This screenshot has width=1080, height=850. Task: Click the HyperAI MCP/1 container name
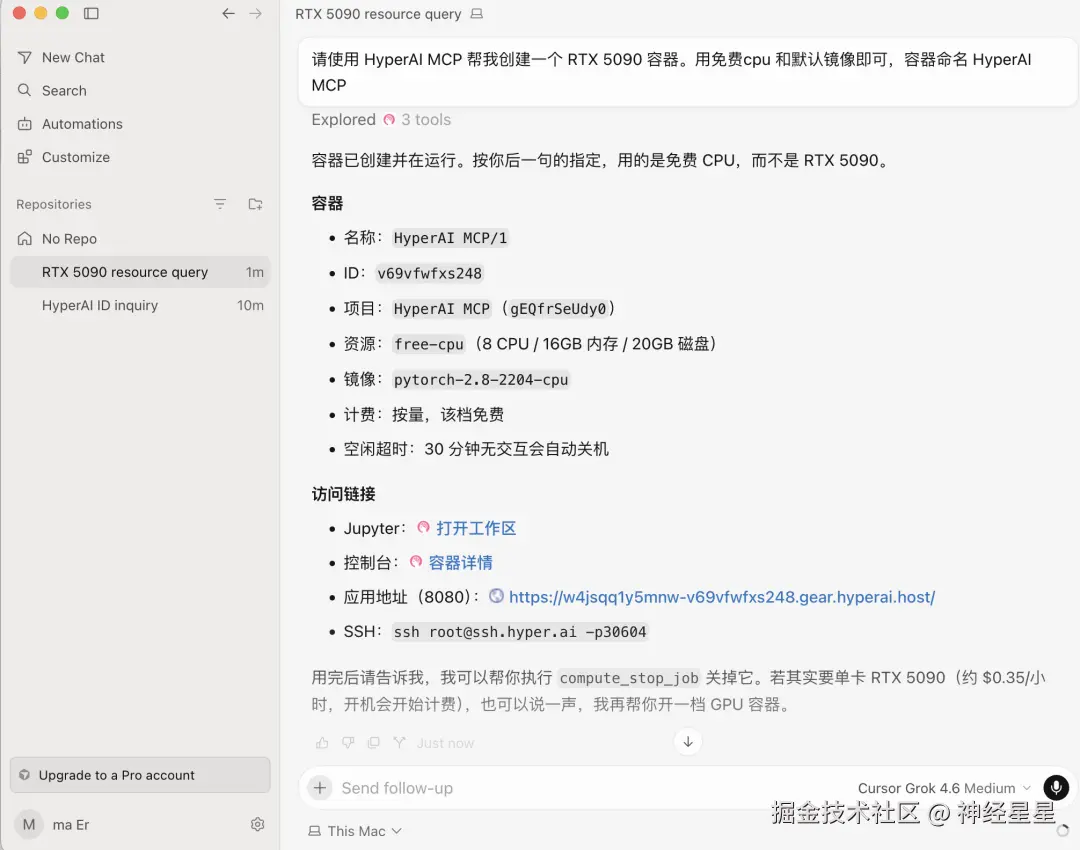click(450, 238)
